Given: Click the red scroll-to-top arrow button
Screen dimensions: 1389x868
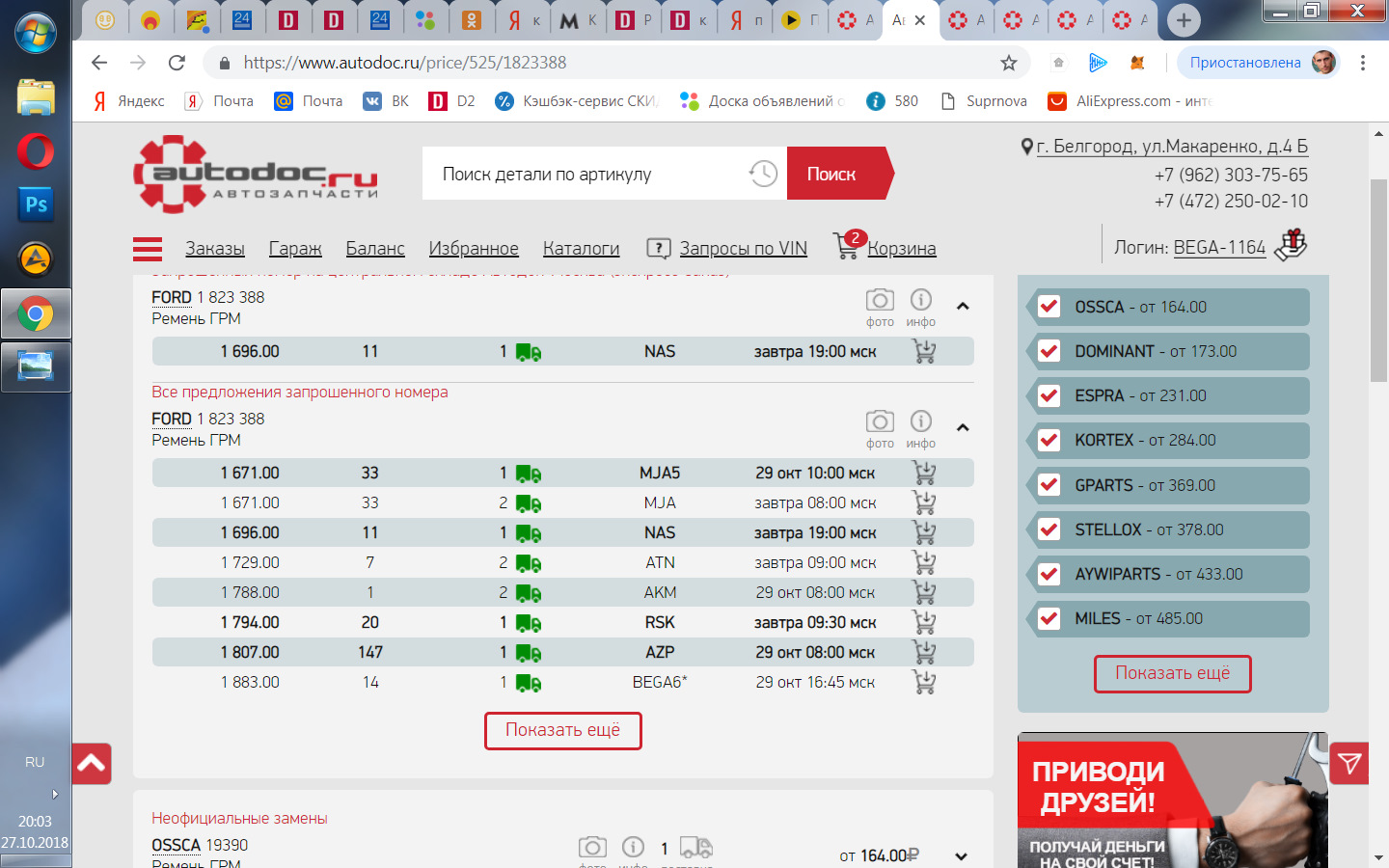Looking at the screenshot, I should pyautogui.click(x=92, y=764).
